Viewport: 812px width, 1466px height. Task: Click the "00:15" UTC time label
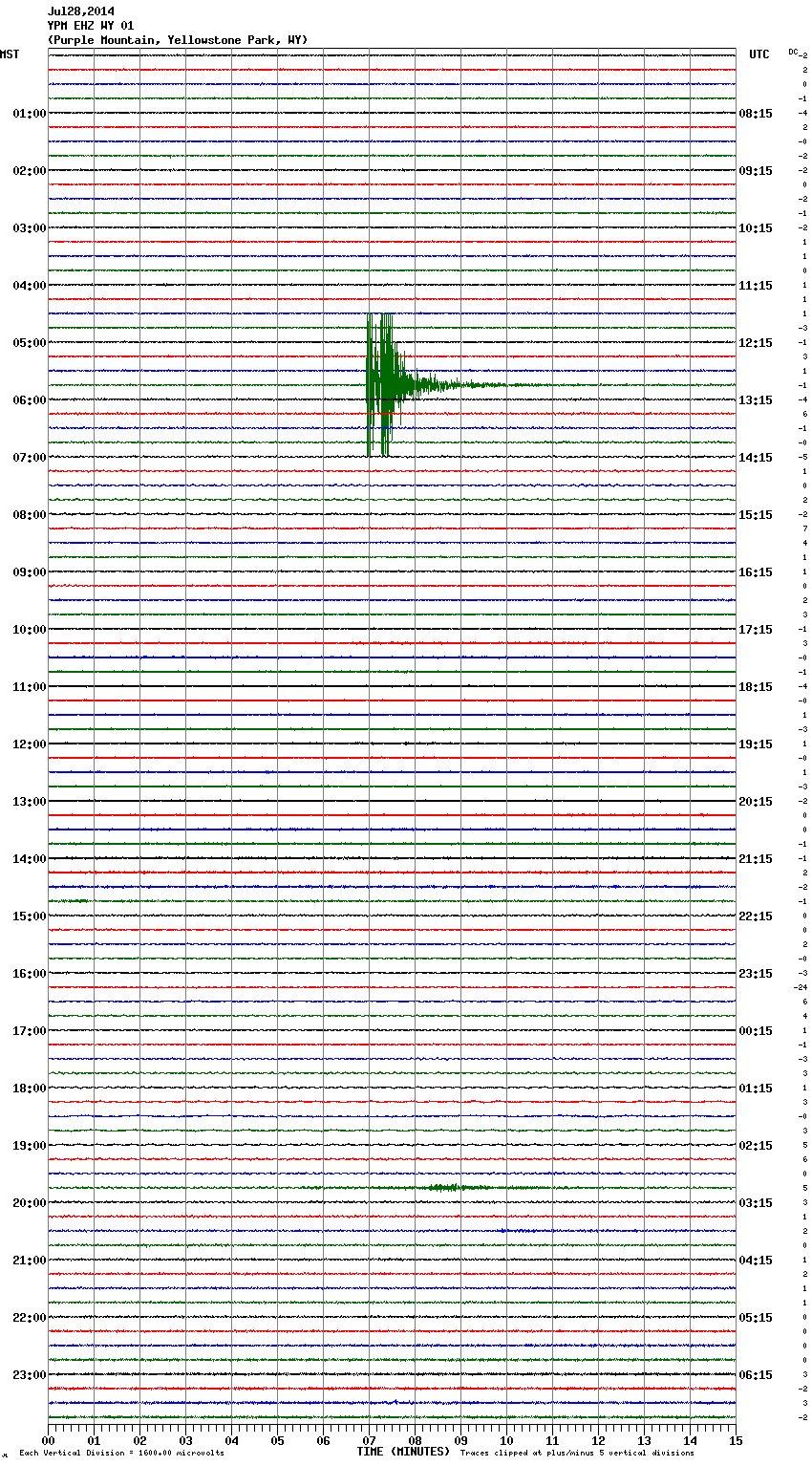(756, 1031)
